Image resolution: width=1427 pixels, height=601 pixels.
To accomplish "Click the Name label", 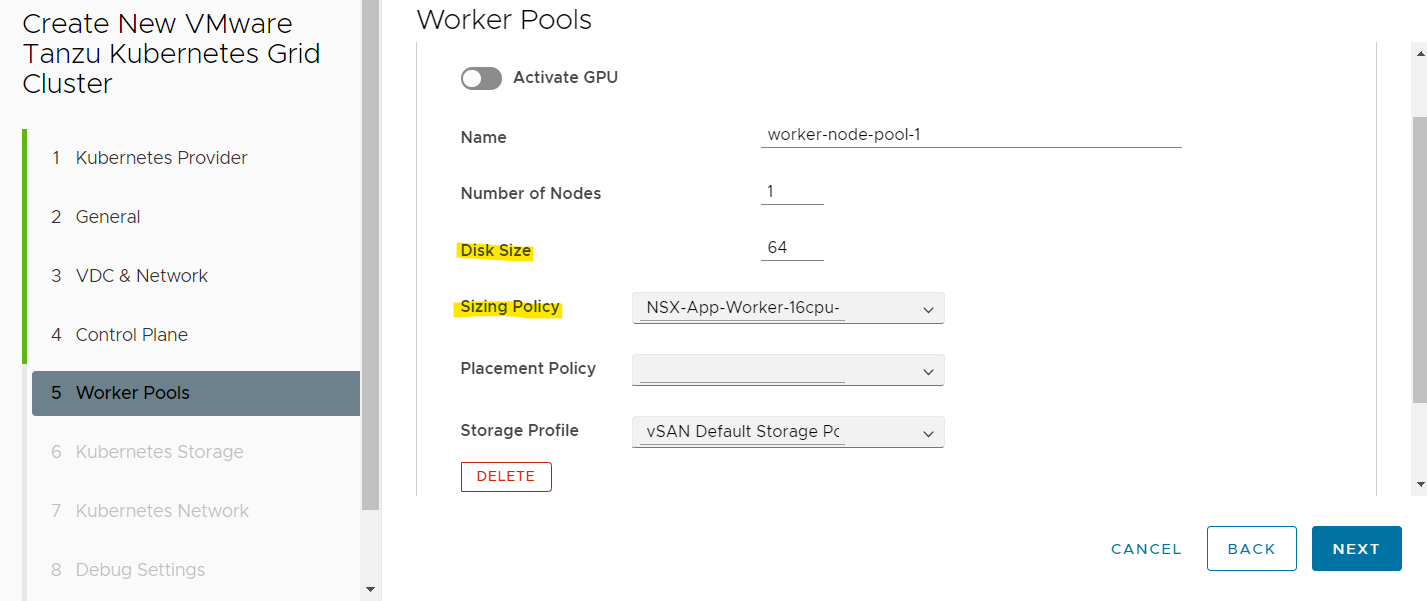I will point(483,138).
